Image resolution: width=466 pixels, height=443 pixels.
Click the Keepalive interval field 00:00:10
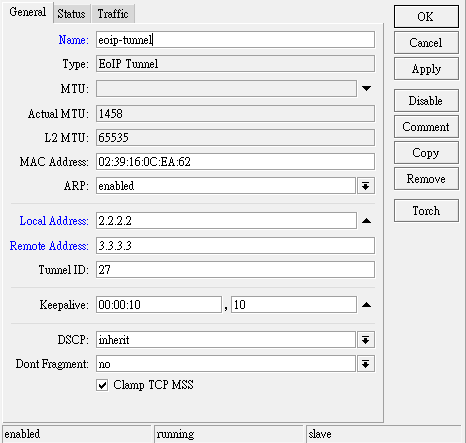click(x=159, y=305)
